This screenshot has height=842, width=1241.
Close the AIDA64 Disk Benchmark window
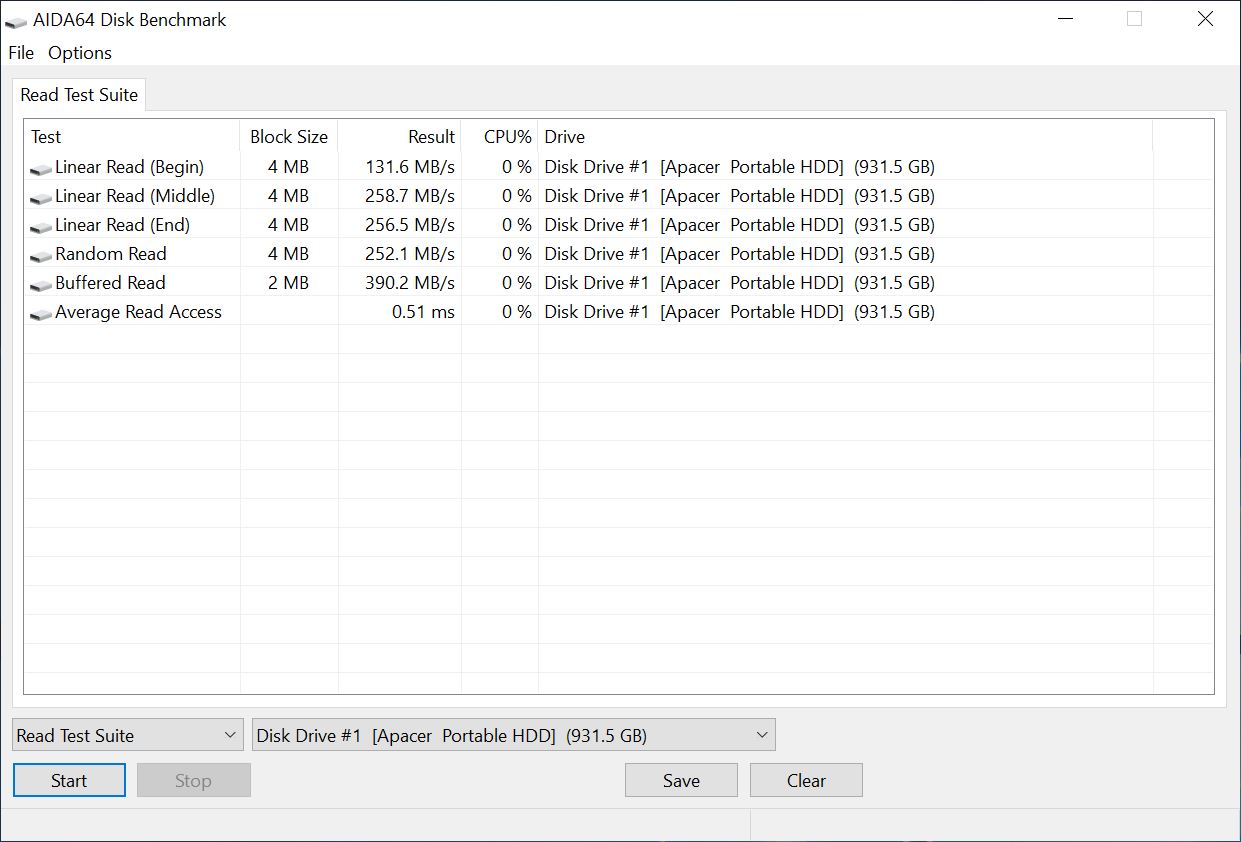coord(1205,19)
